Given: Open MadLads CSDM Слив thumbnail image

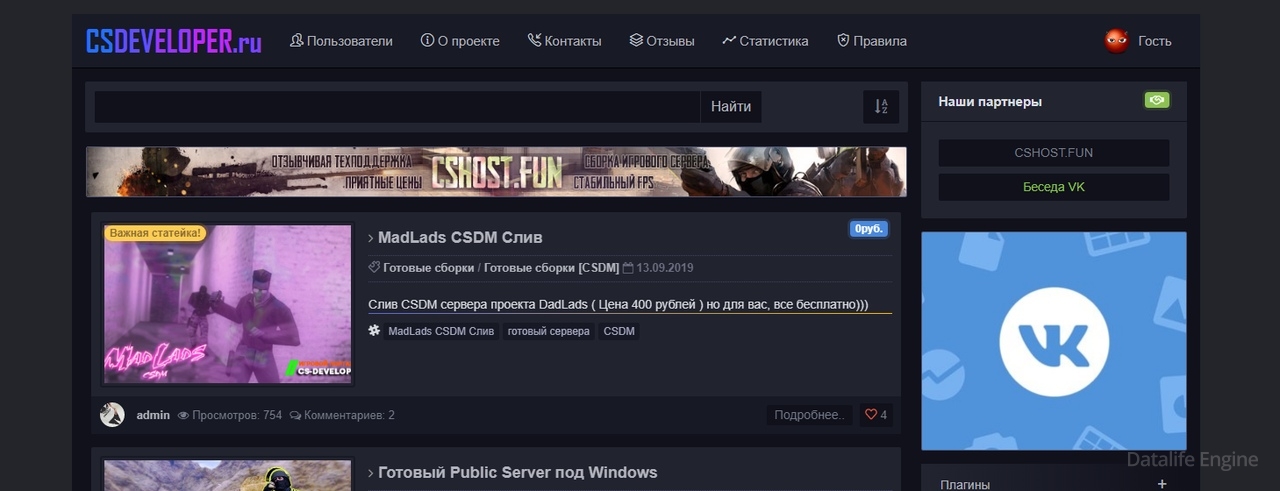Looking at the screenshot, I should click(x=228, y=304).
